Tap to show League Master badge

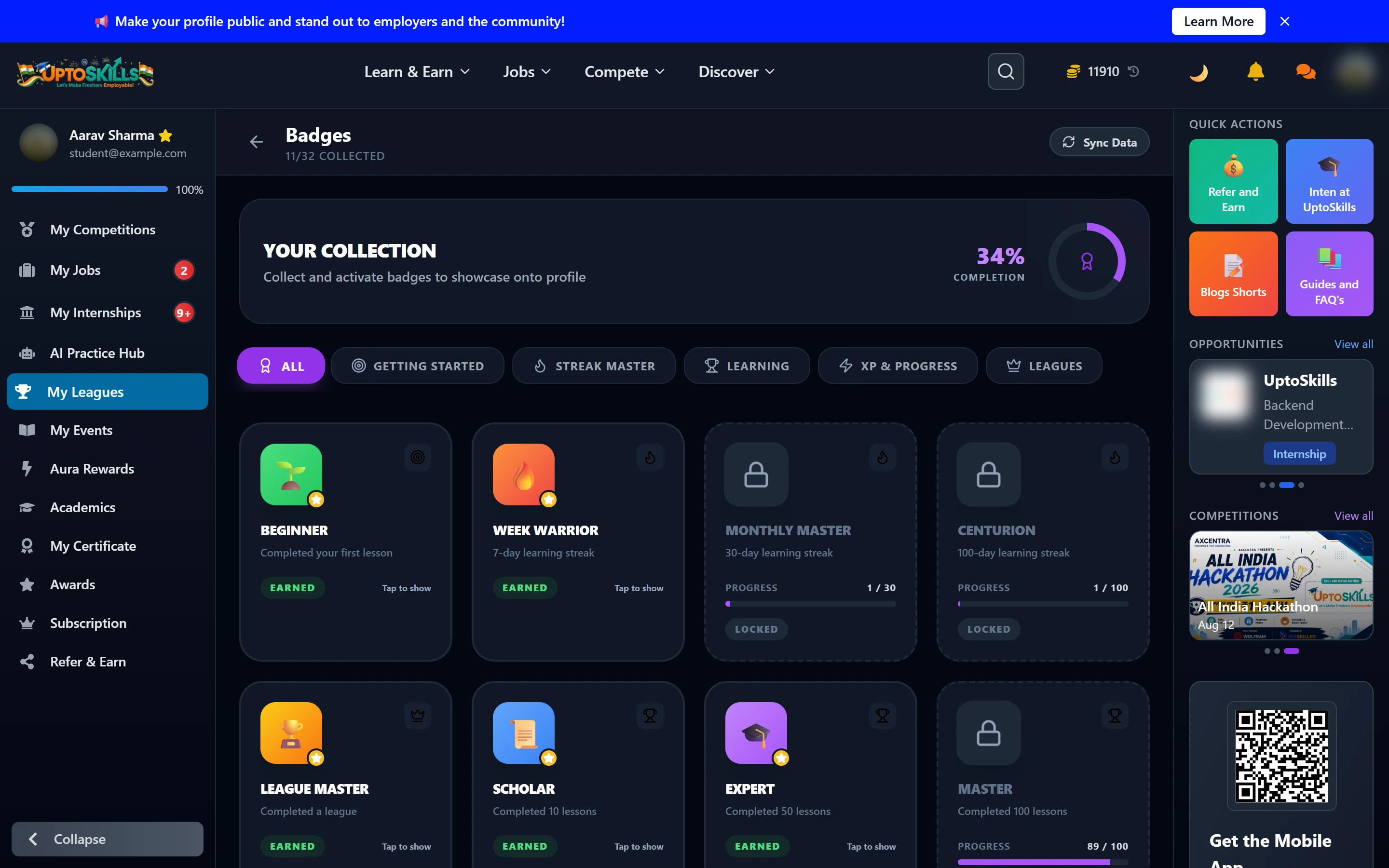coord(407,846)
